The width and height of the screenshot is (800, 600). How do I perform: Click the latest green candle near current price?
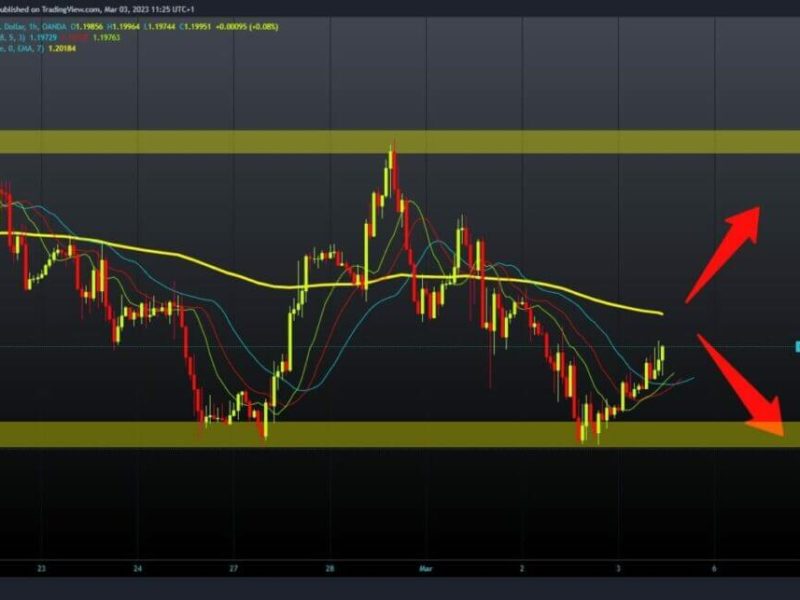click(661, 355)
